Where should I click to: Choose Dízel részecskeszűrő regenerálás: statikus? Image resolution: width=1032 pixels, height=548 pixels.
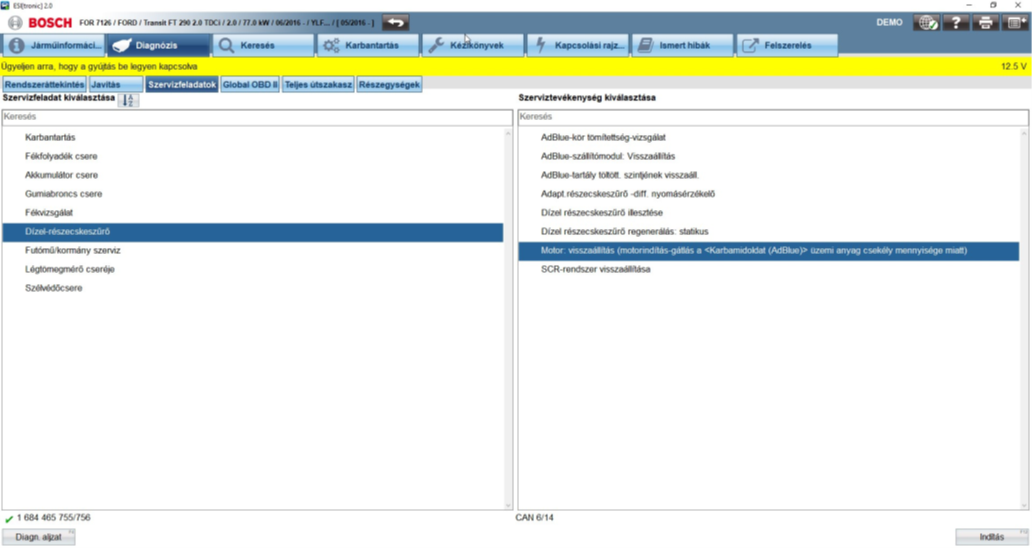coord(624,232)
